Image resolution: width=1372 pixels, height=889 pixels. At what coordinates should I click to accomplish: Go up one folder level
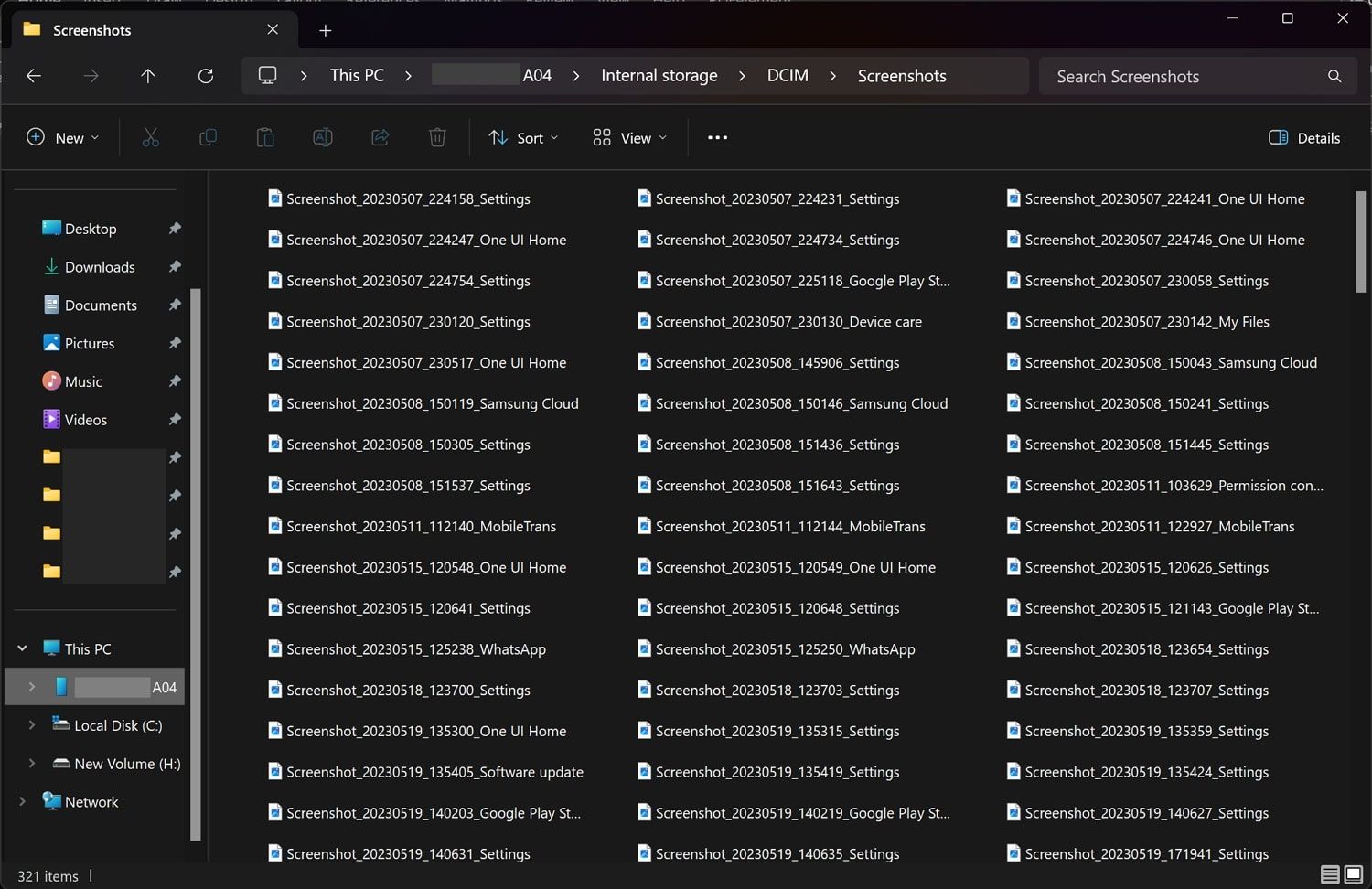click(148, 76)
